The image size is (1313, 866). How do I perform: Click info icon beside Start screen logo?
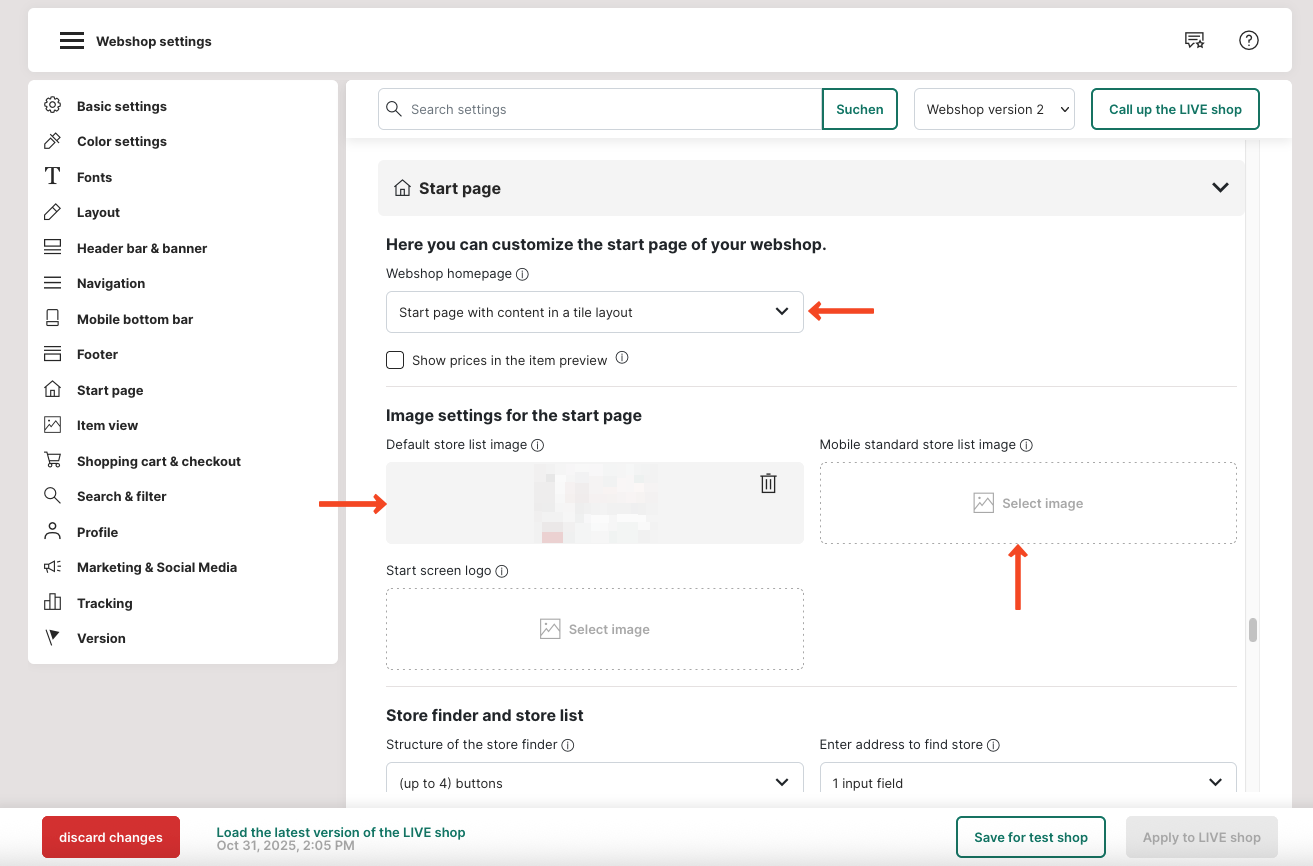pyautogui.click(x=502, y=571)
